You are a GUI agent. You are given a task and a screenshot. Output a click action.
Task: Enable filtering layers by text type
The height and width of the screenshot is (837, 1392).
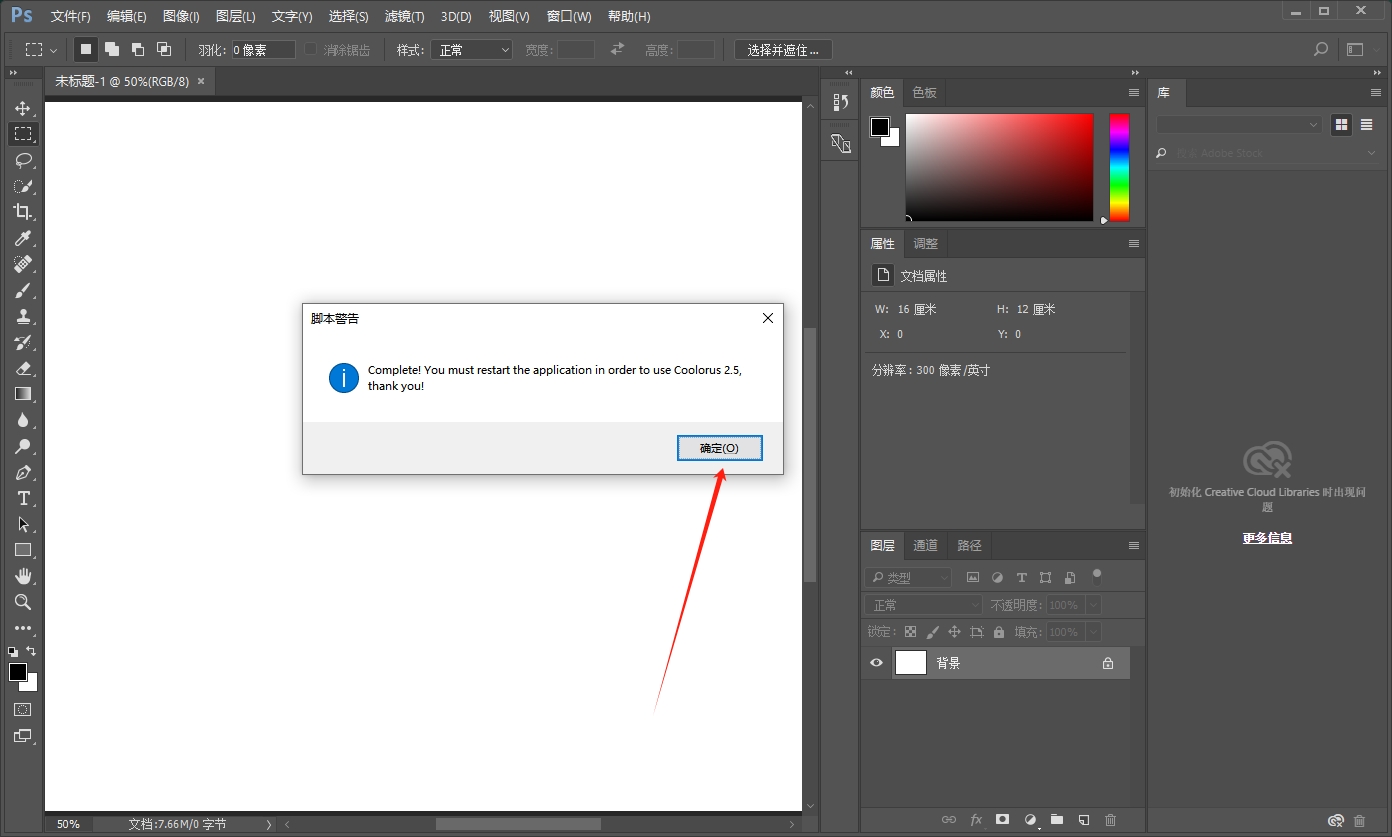[1021, 577]
